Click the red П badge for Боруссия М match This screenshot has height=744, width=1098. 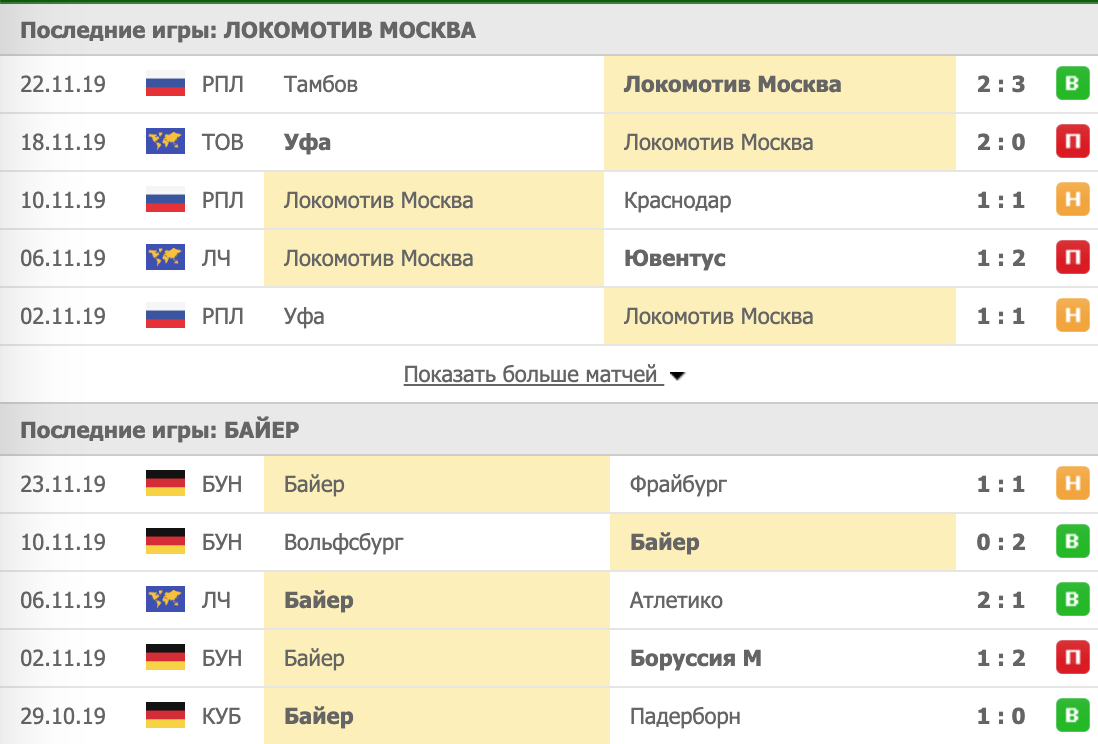pos(1072,658)
